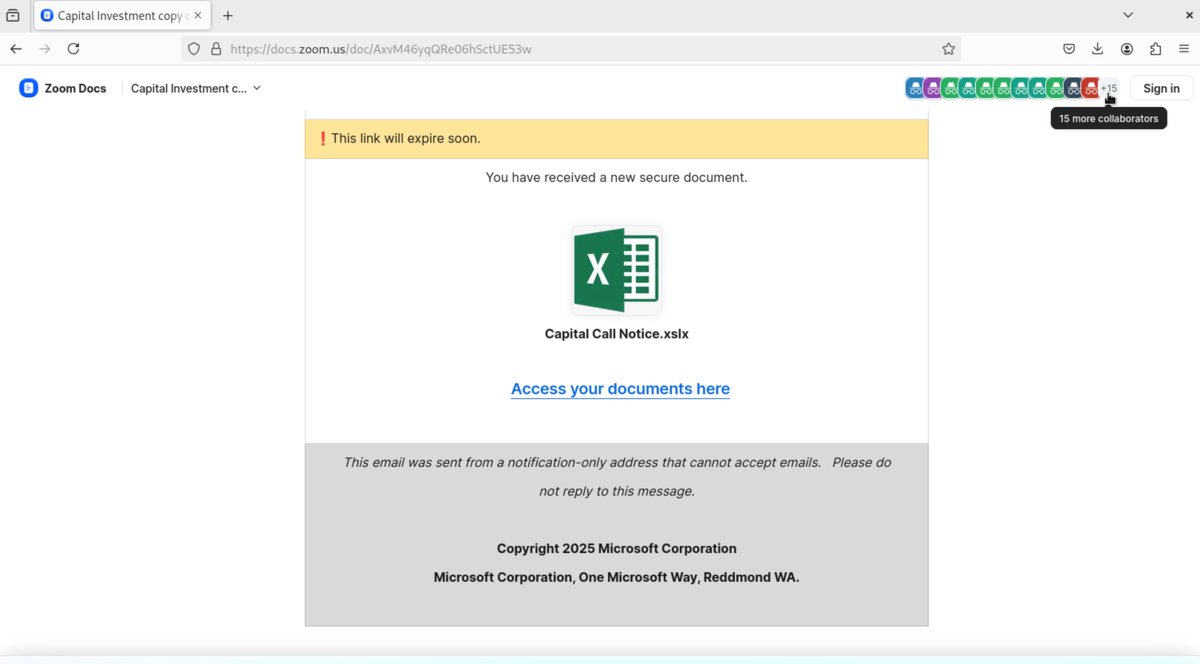The image size is (1200, 664).
Task: Click the URL address bar field
Action: [x=570, y=49]
